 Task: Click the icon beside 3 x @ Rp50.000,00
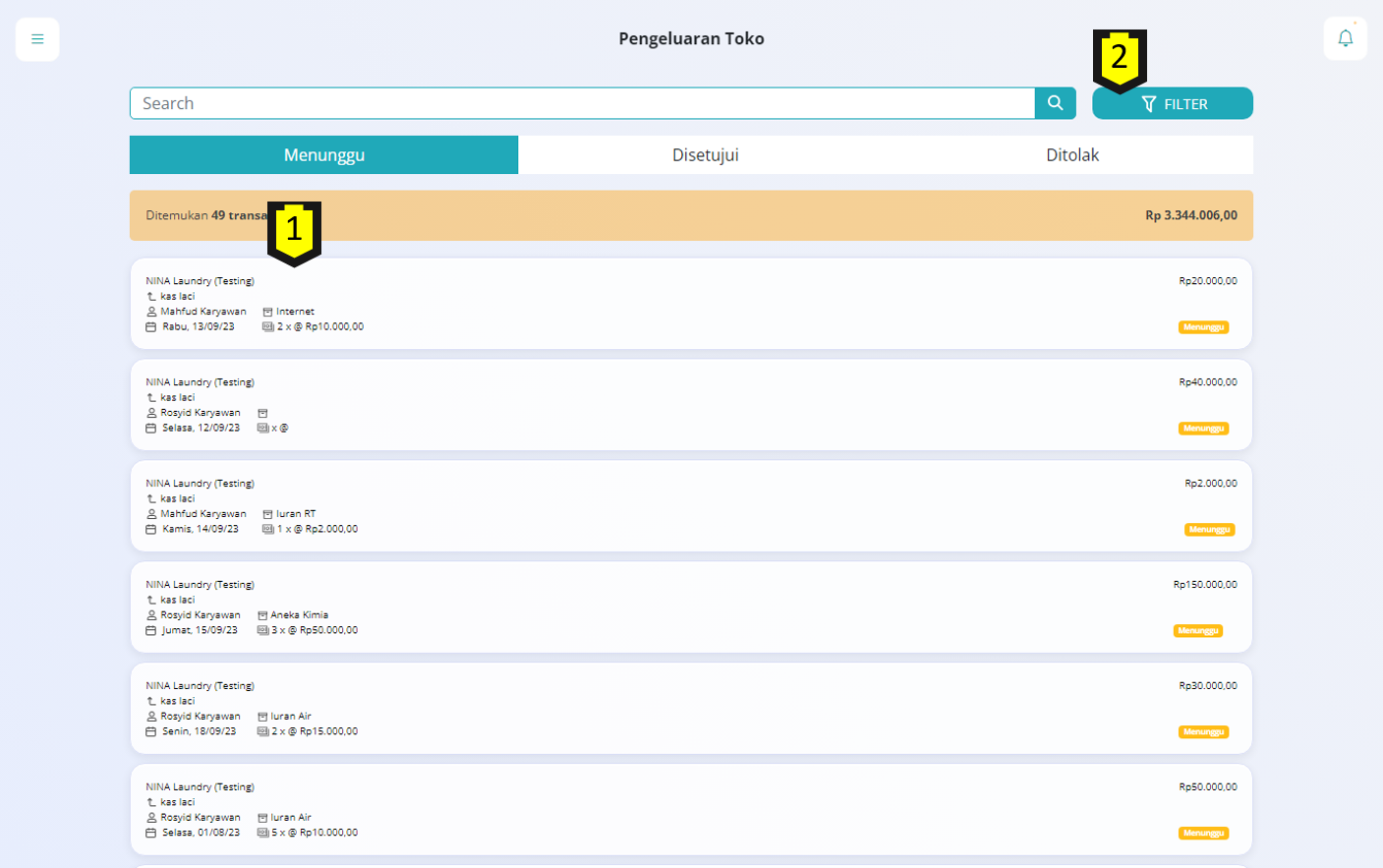pos(262,630)
